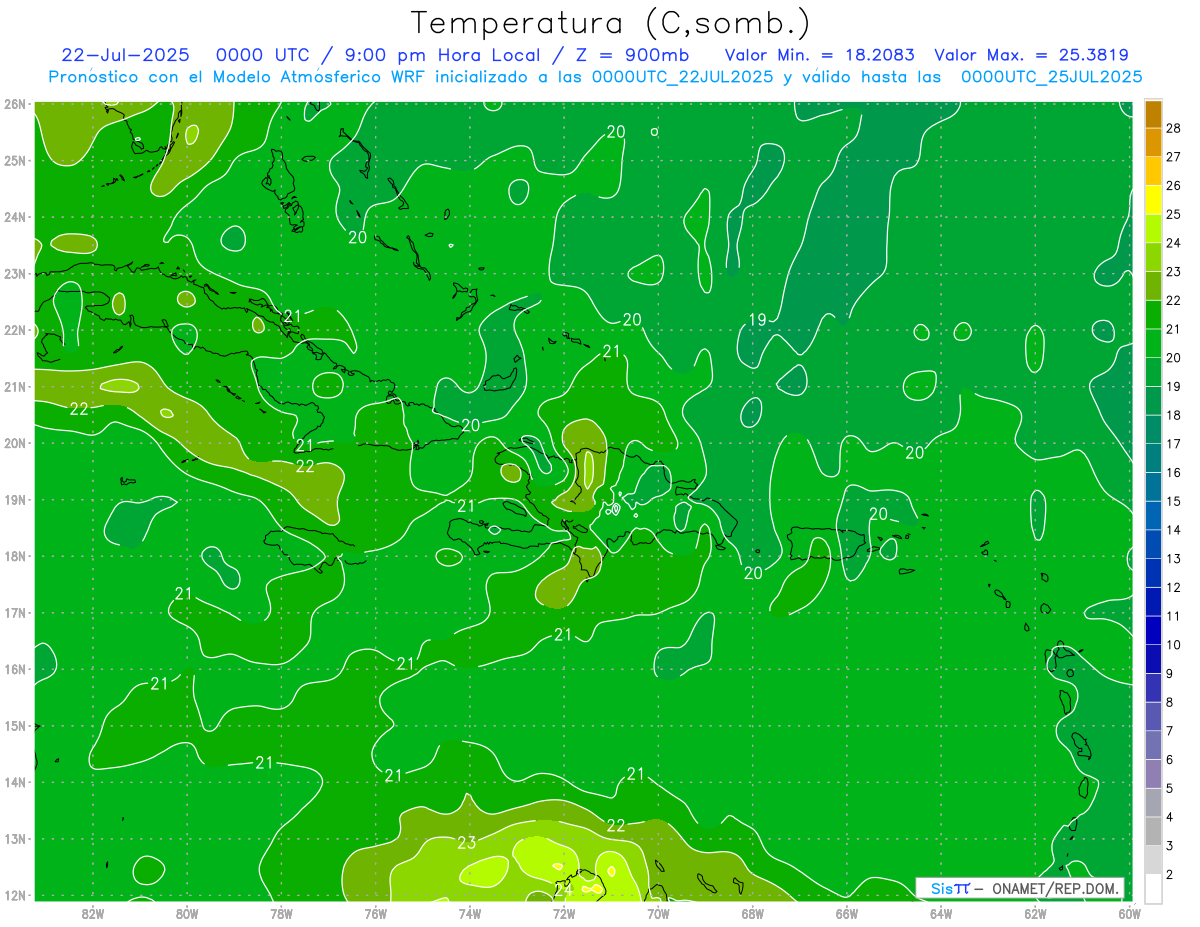Click the "14N" latitude axis label
The height and width of the screenshot is (927, 1200).
(x=14, y=782)
